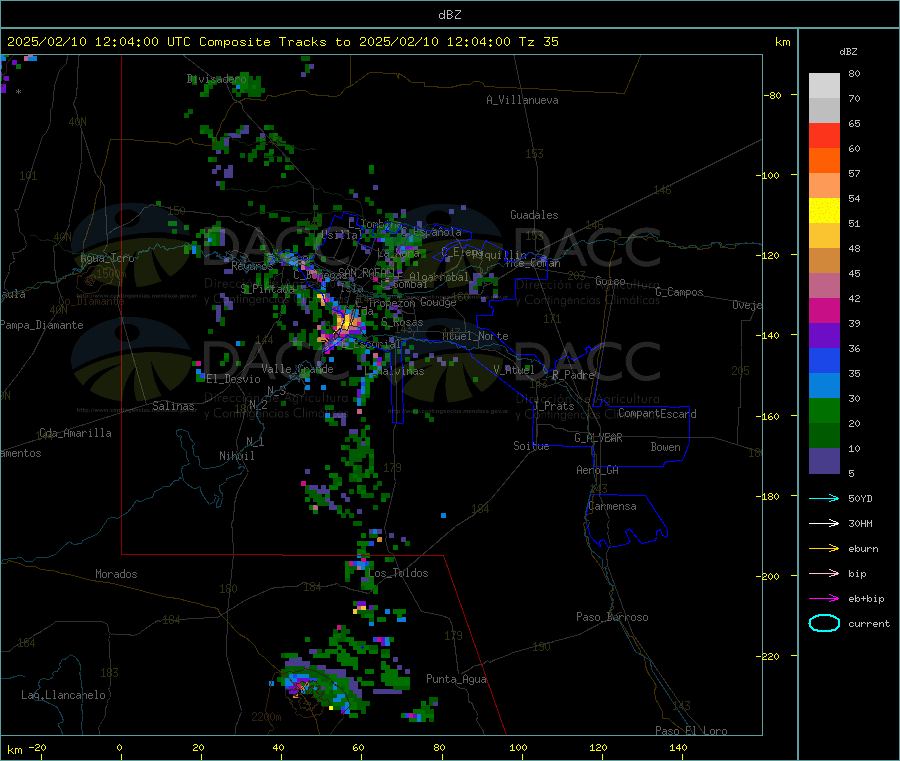Click the intense yellow radar core near S_Rosas
900x761 pixels.
click(346, 321)
